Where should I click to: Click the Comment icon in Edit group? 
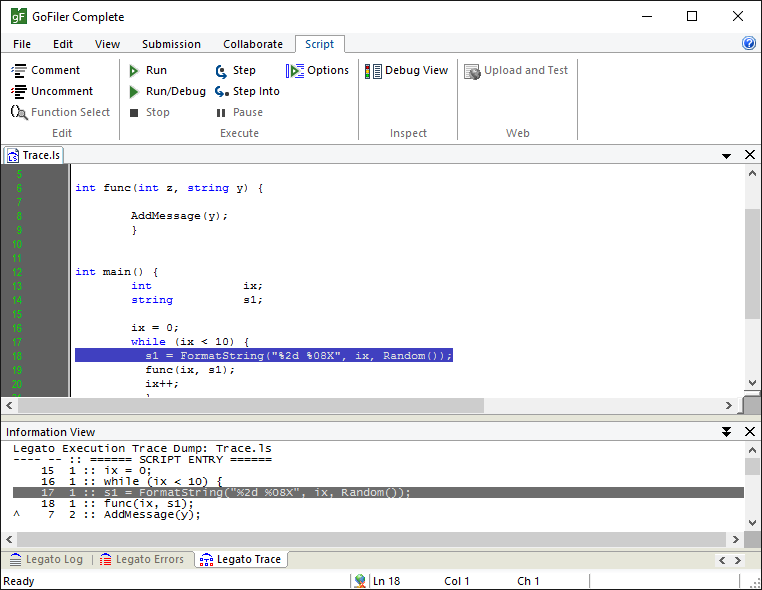[18, 70]
